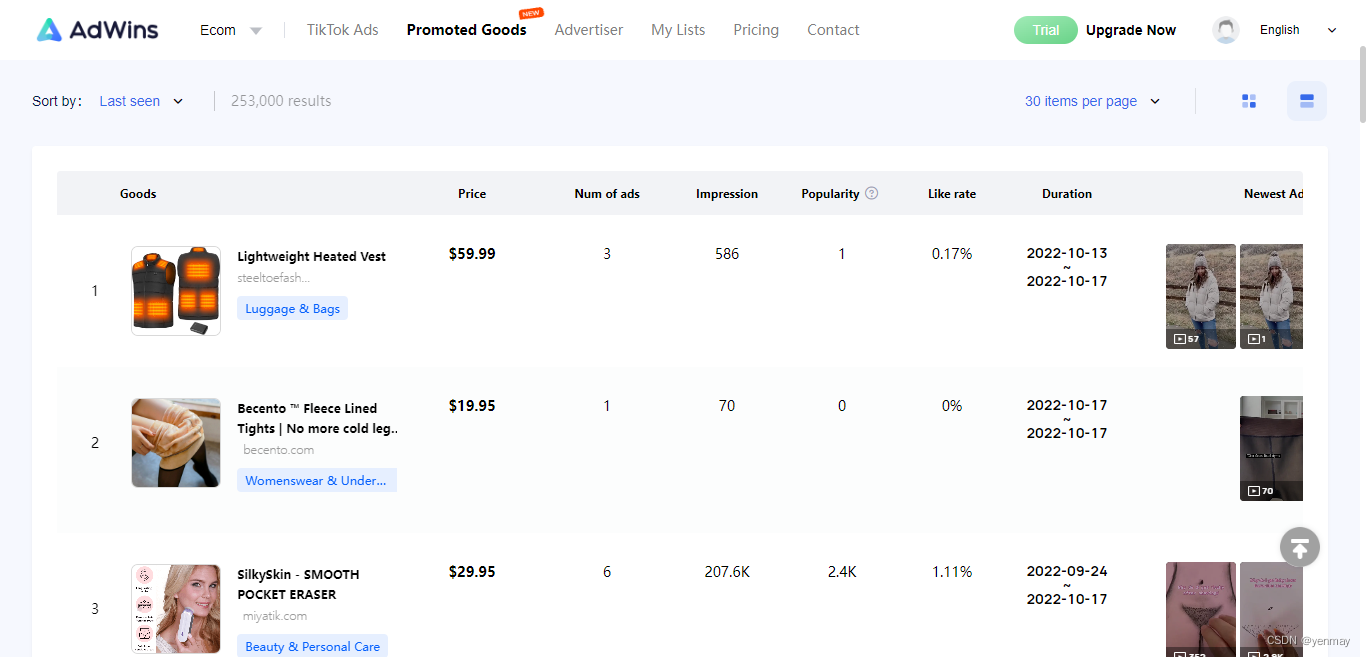
Task: Click the Trial button
Action: pyautogui.click(x=1046, y=30)
